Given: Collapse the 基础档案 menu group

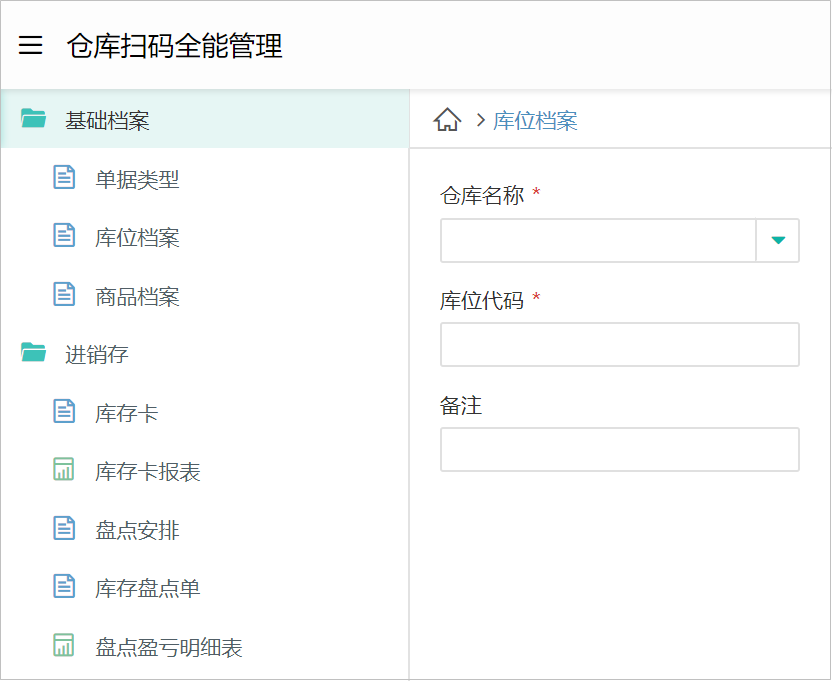Looking at the screenshot, I should click(x=205, y=119).
